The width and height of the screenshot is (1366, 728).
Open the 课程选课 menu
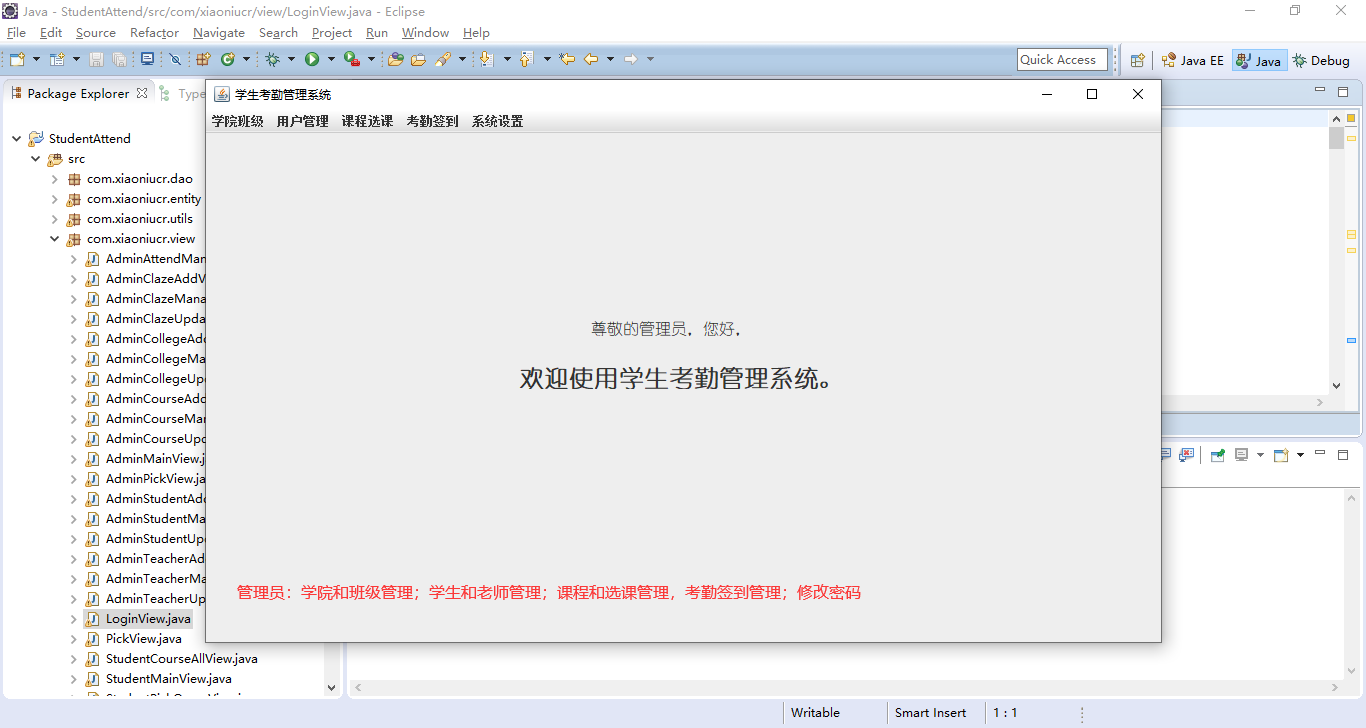point(367,121)
